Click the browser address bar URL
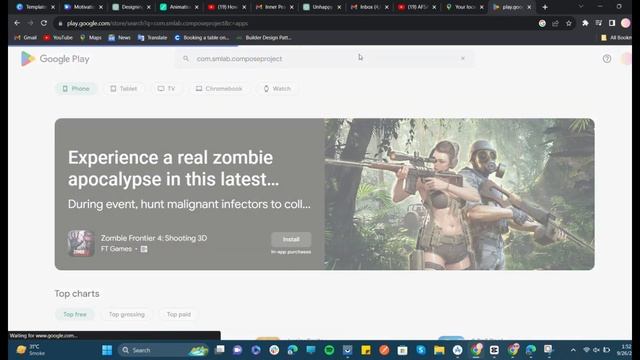This screenshot has width=640, height=360. click(x=158, y=23)
